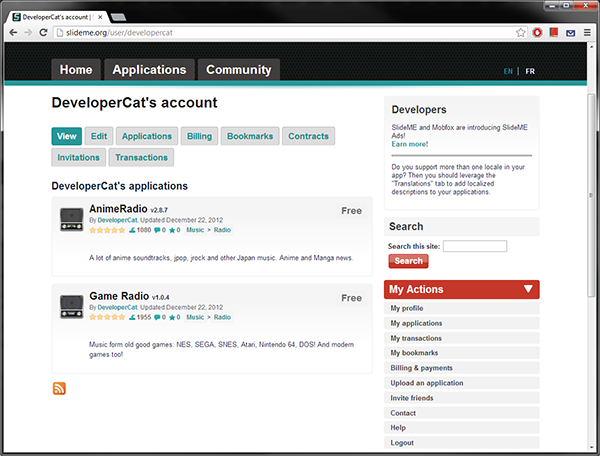Select the Contracts account tab
Viewport: 600px width, 456px height.
tap(308, 136)
